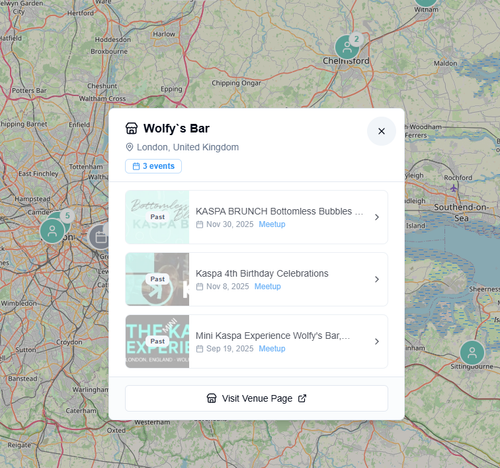
Task: Click the user marker near Sittingbourne
Action: tap(472, 353)
